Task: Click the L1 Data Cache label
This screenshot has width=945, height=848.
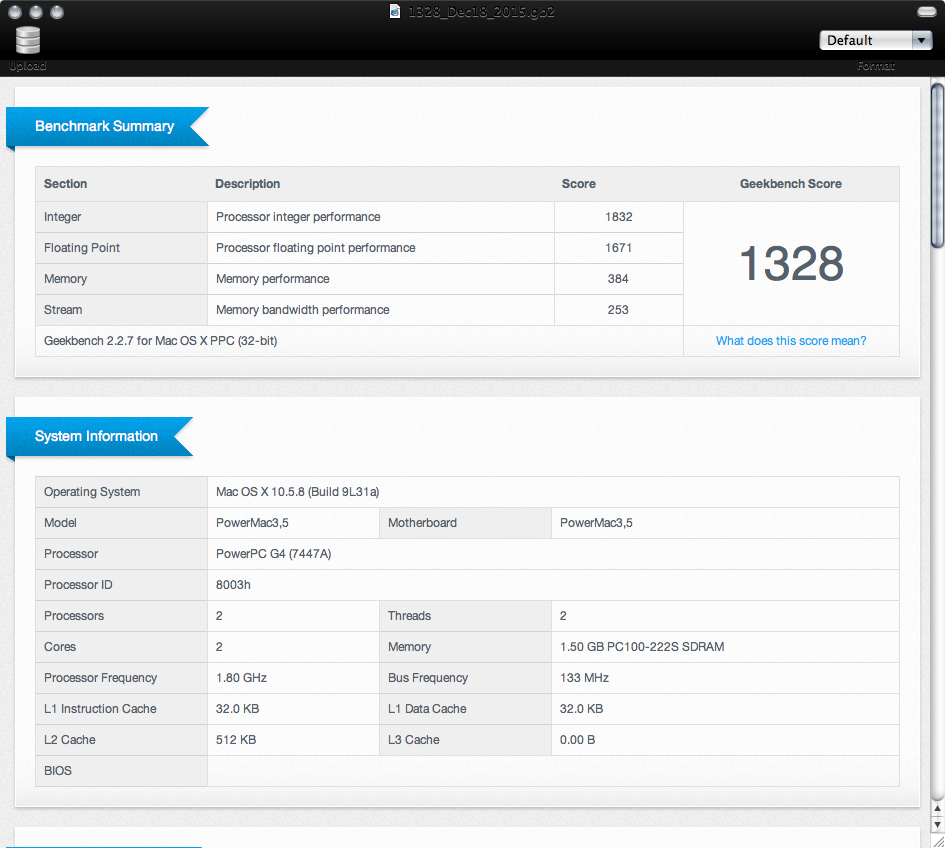Action: click(427, 709)
